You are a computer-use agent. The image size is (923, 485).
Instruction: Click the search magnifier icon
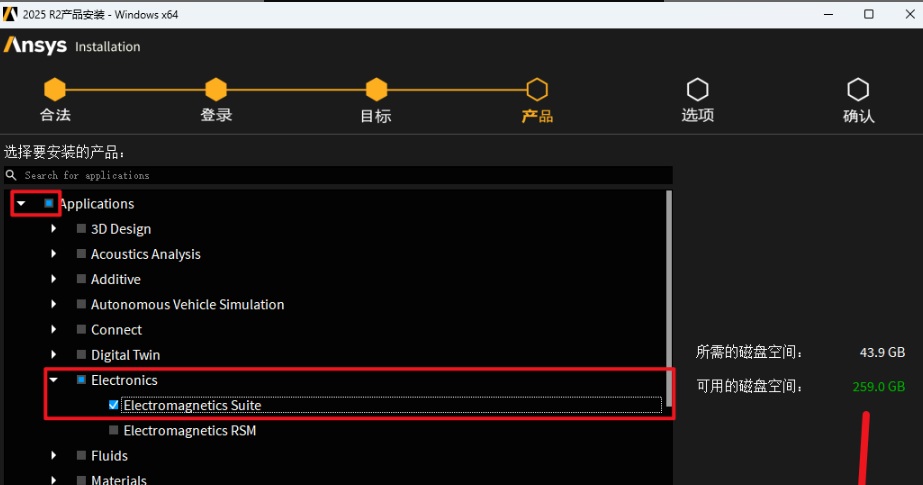(13, 175)
